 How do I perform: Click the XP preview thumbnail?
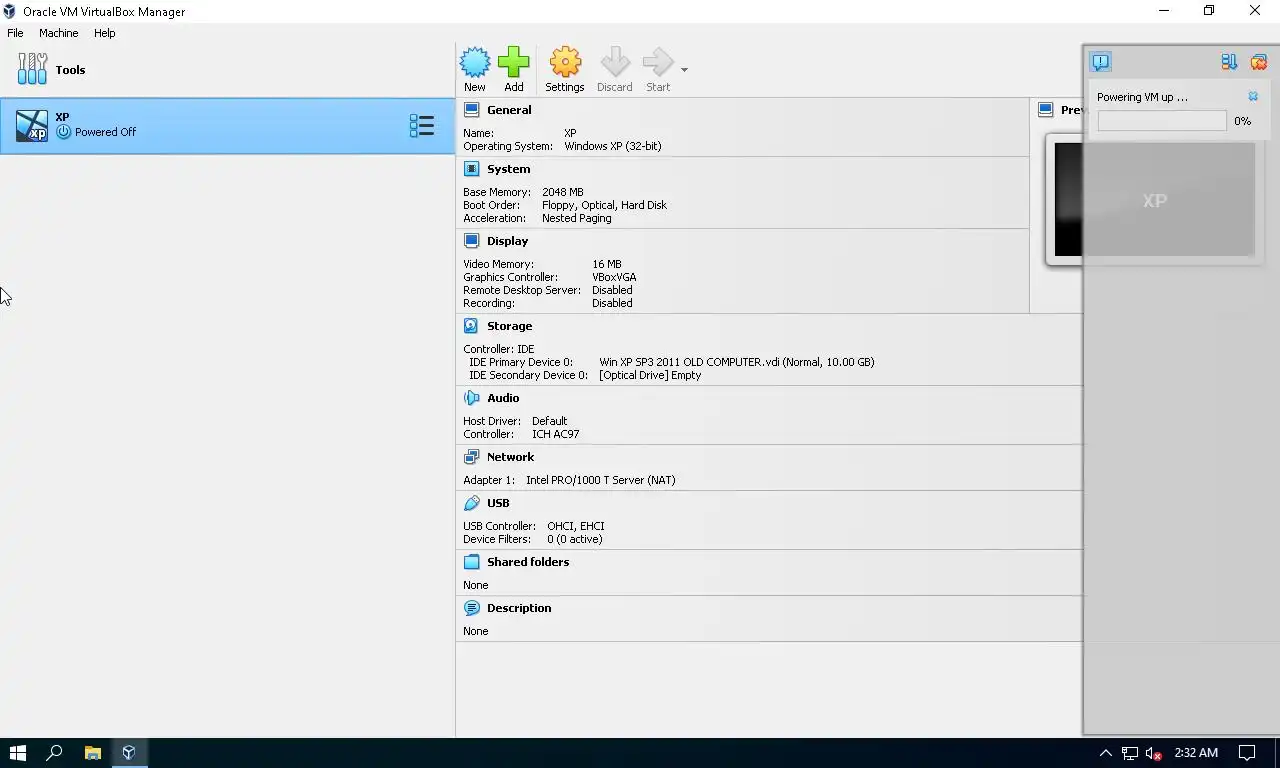pos(1154,200)
